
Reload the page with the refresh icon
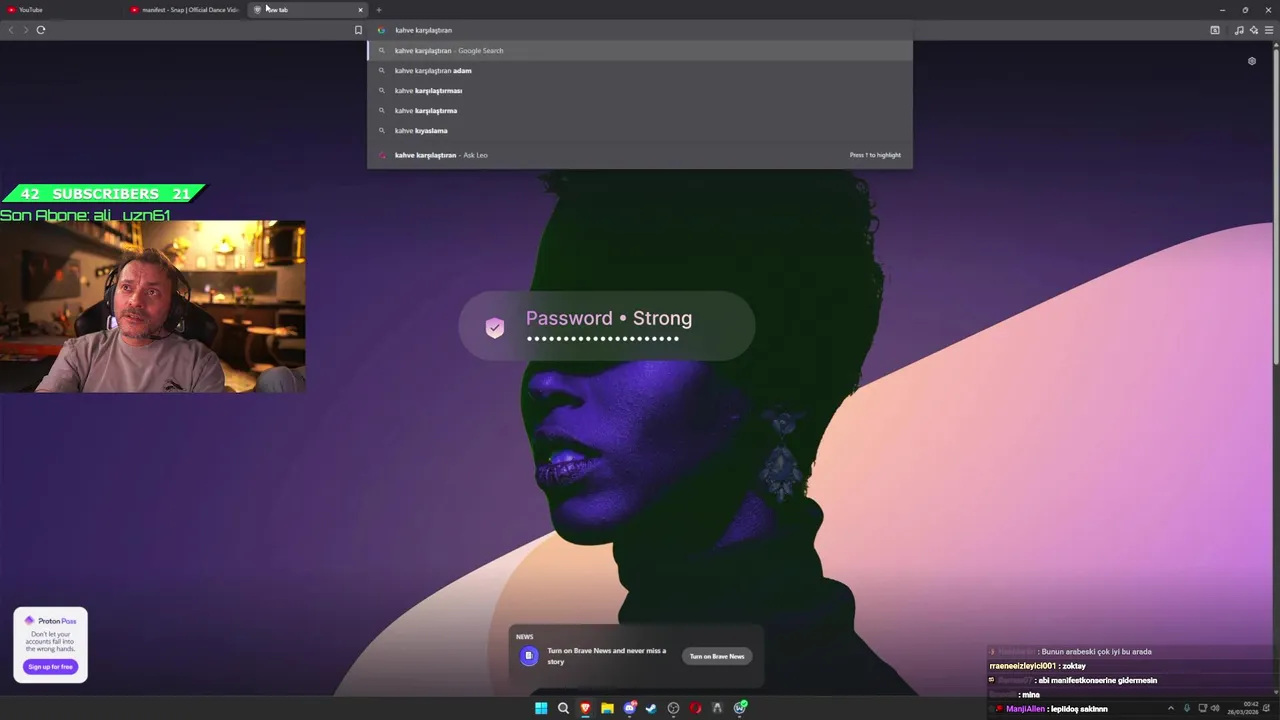pos(41,30)
